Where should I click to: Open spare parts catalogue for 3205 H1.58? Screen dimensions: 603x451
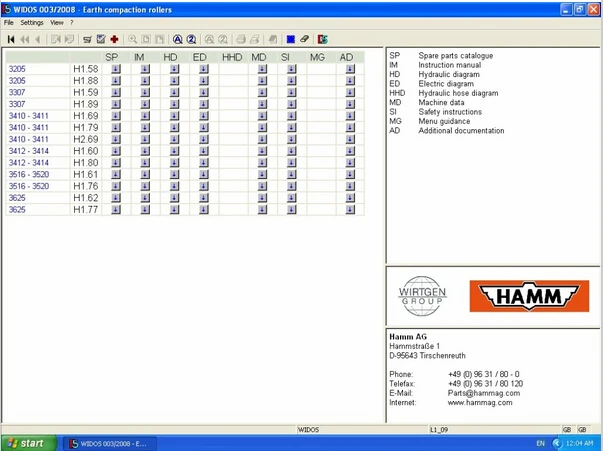[116, 69]
